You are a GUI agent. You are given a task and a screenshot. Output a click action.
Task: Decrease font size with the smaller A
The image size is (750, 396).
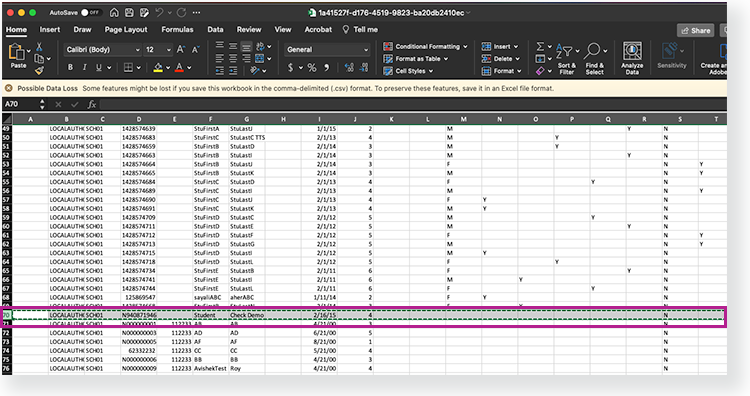[195, 49]
